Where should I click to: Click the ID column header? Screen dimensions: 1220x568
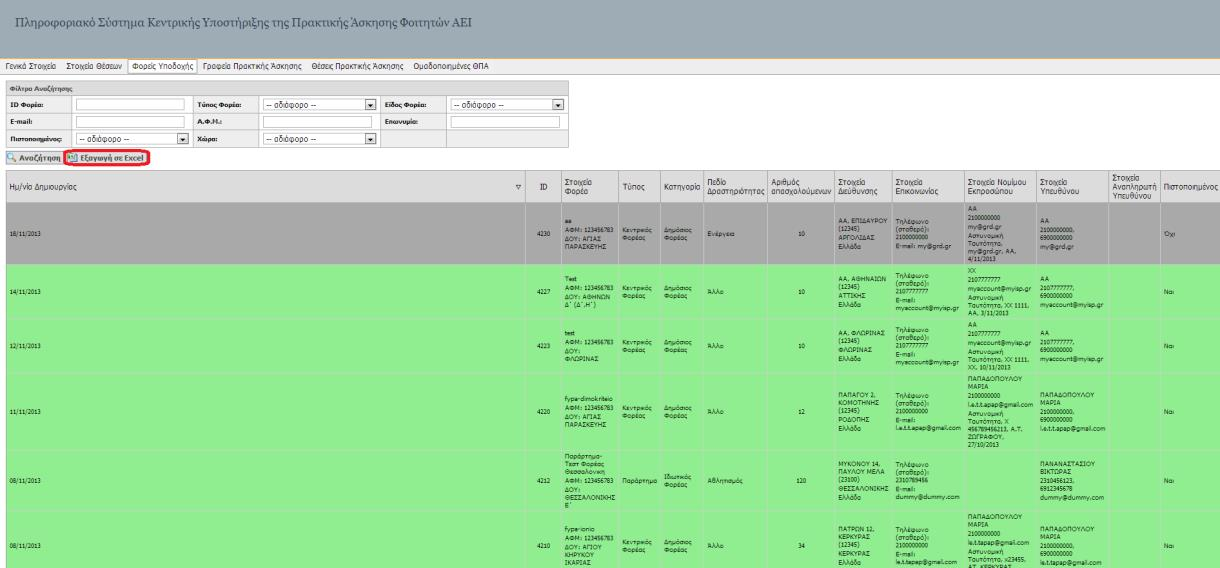pyautogui.click(x=544, y=187)
